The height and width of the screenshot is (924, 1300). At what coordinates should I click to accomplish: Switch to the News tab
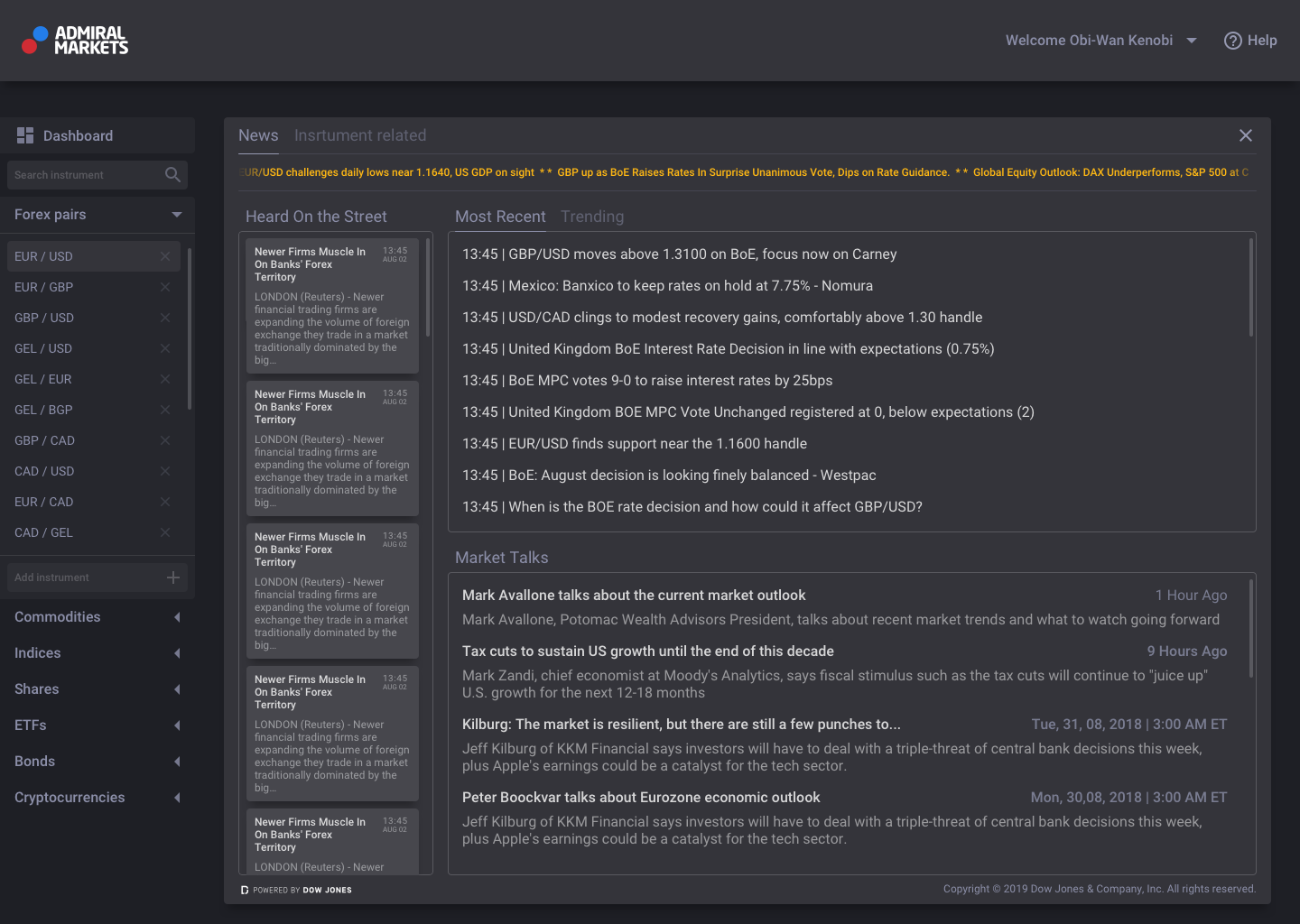(x=258, y=135)
